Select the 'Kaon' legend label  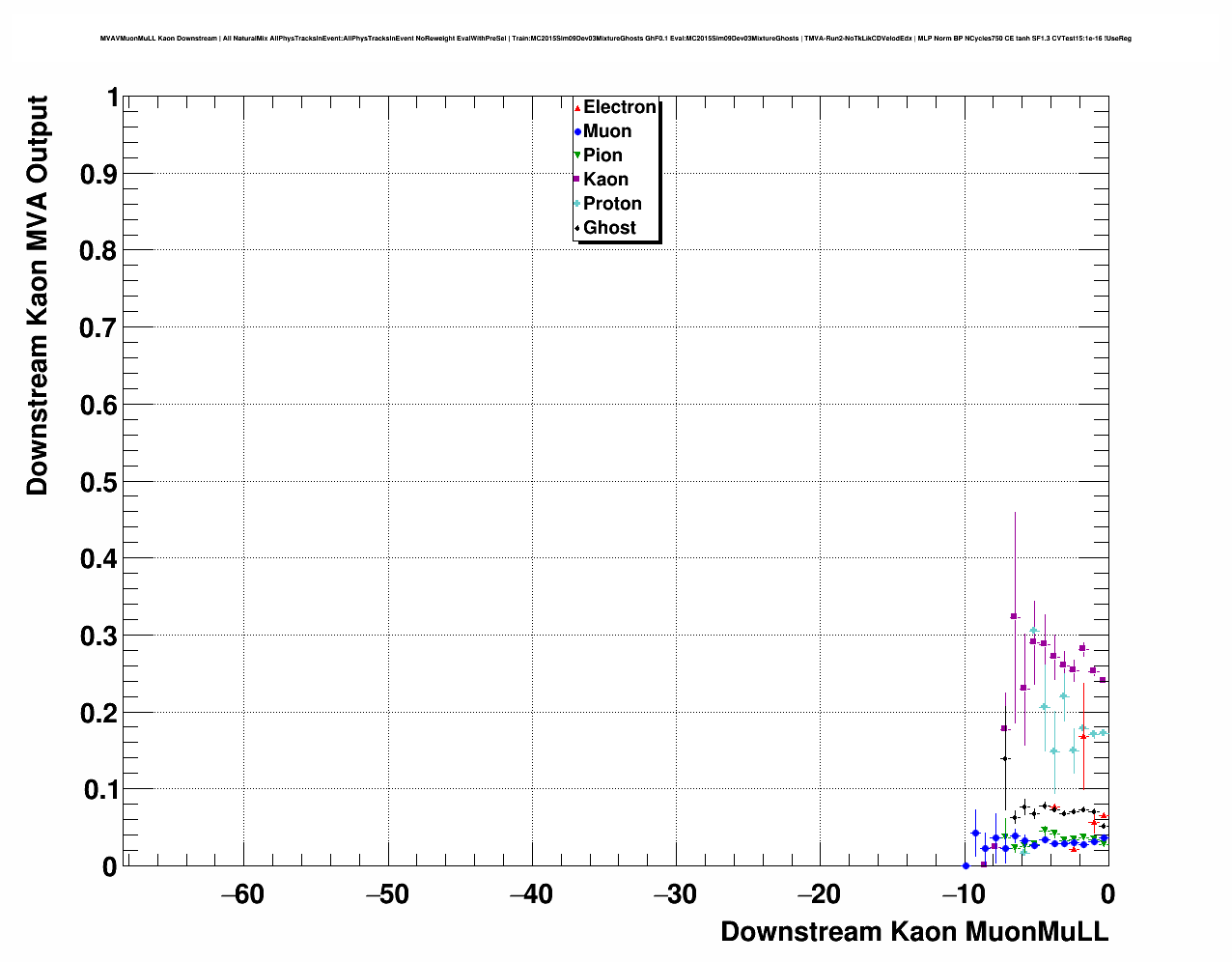605,180
